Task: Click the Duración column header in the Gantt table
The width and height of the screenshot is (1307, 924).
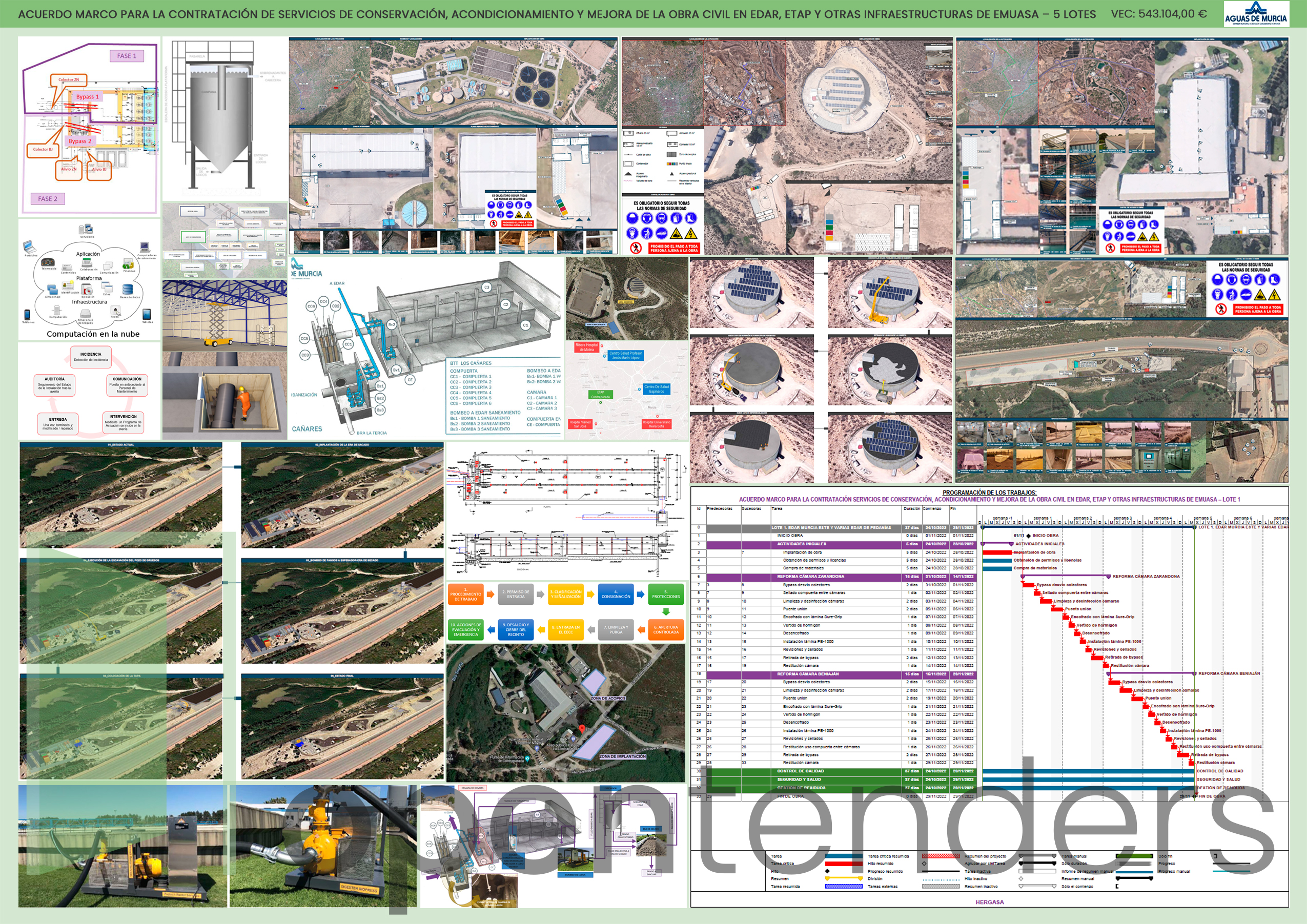Action: coord(911,509)
